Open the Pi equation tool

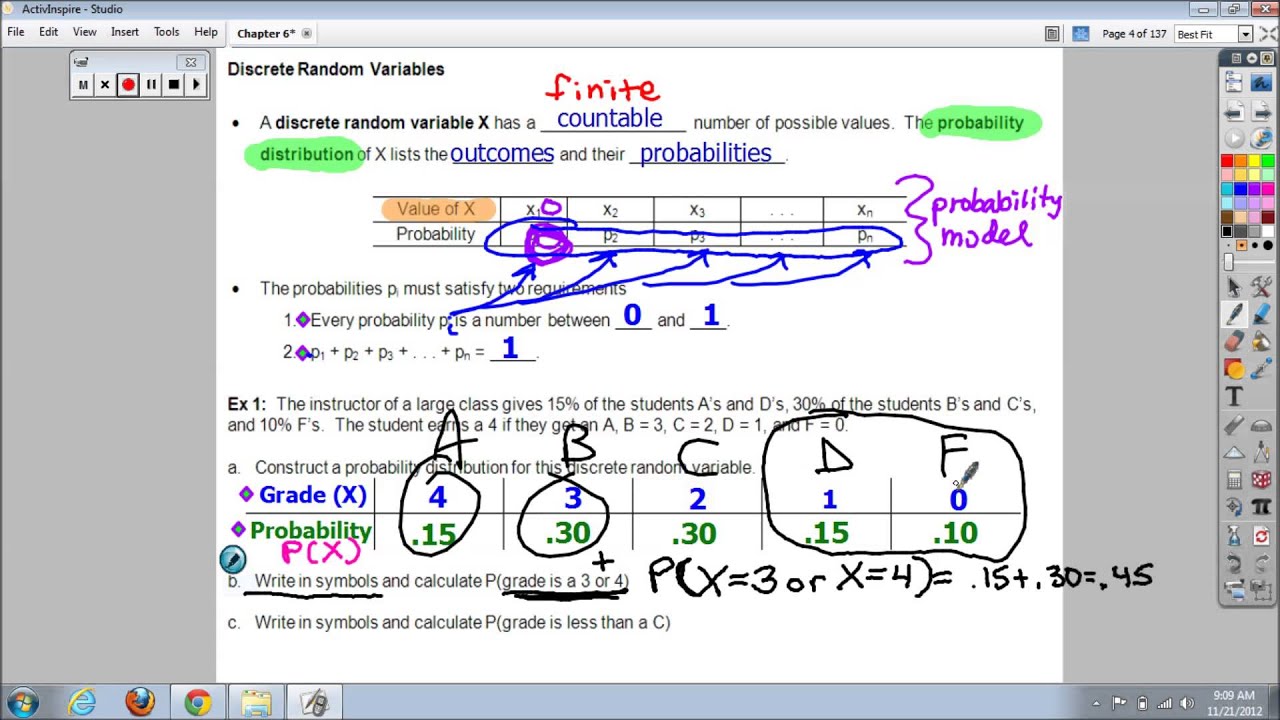[1262, 506]
